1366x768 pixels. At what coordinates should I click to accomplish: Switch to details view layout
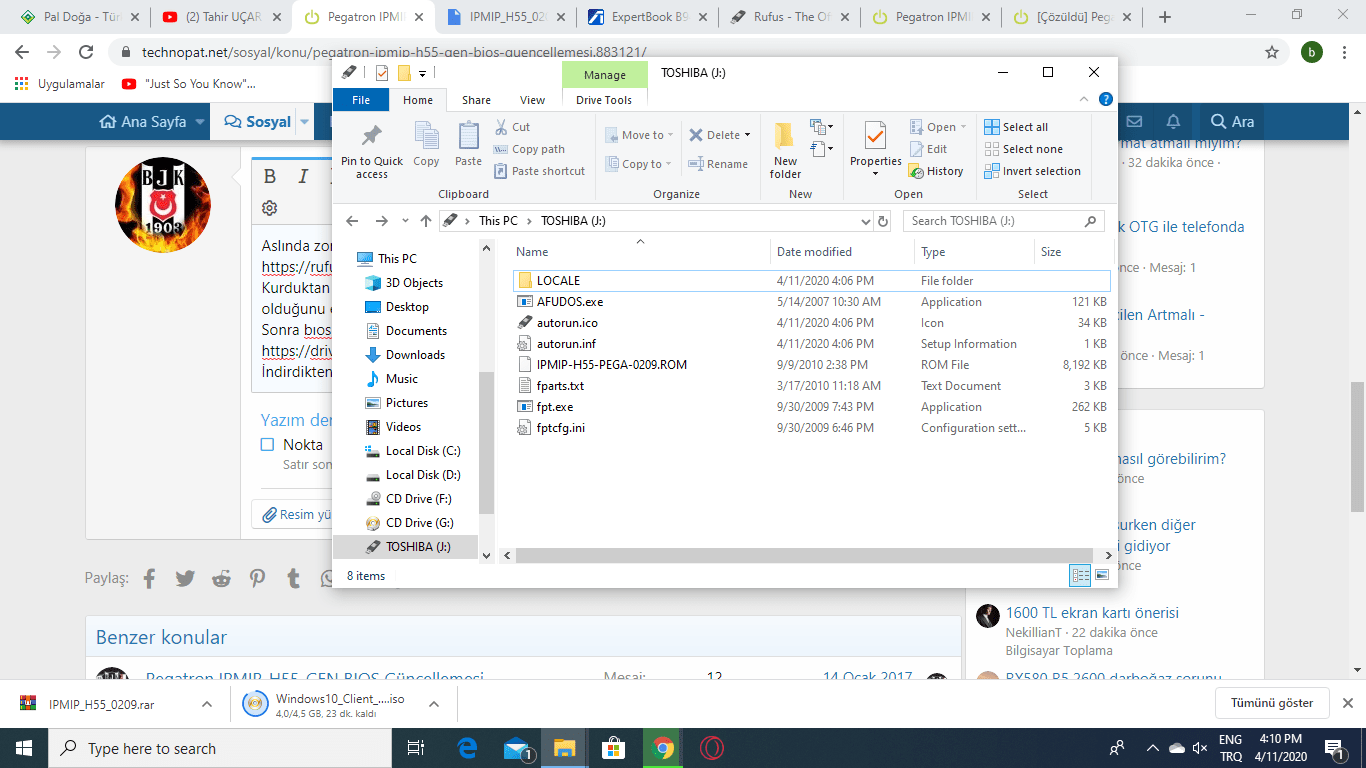point(1080,575)
